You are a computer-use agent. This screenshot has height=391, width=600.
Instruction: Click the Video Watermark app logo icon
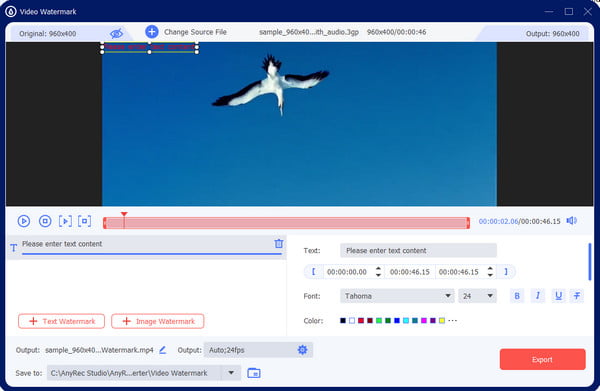(11, 11)
